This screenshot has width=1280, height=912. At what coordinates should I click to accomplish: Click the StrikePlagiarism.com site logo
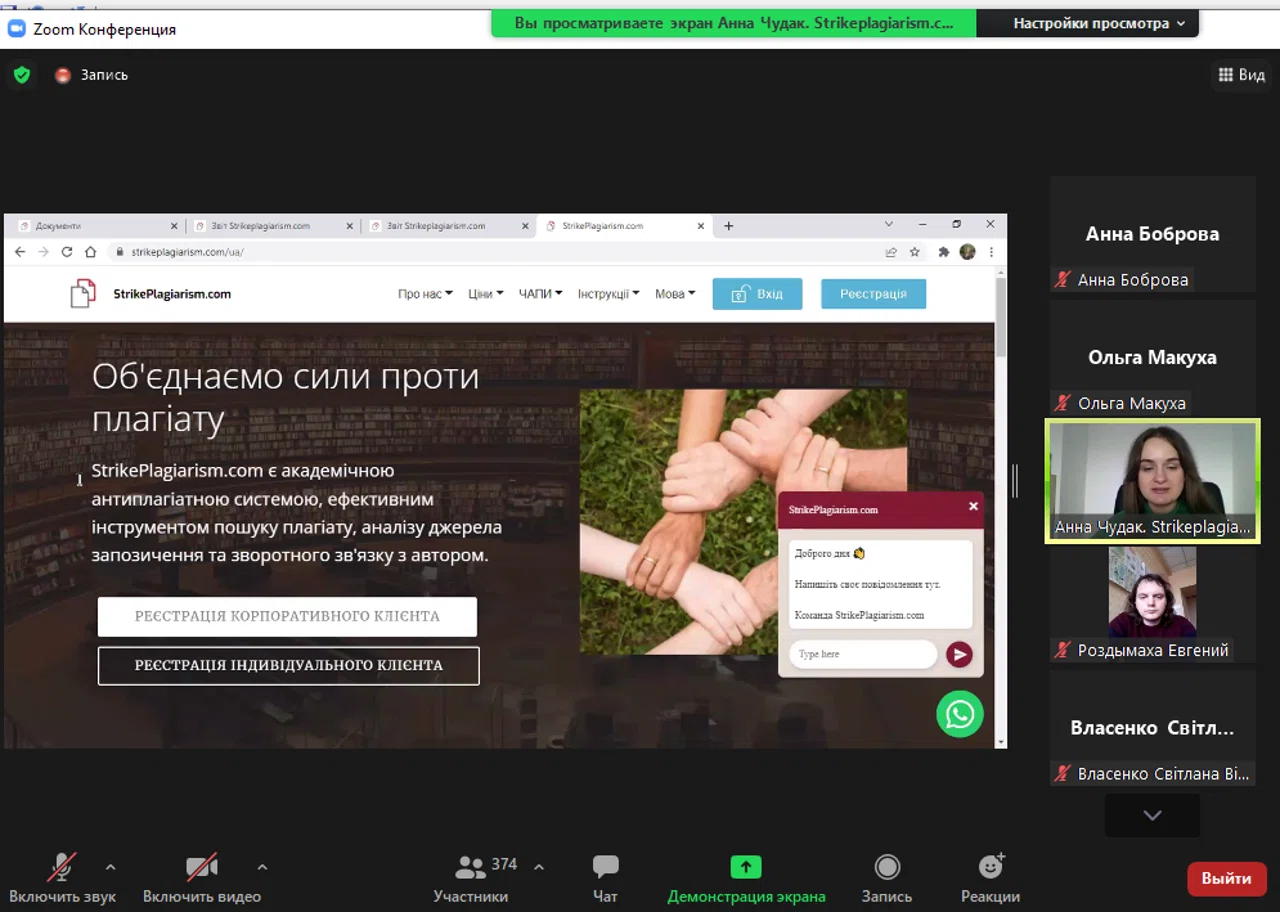(150, 294)
